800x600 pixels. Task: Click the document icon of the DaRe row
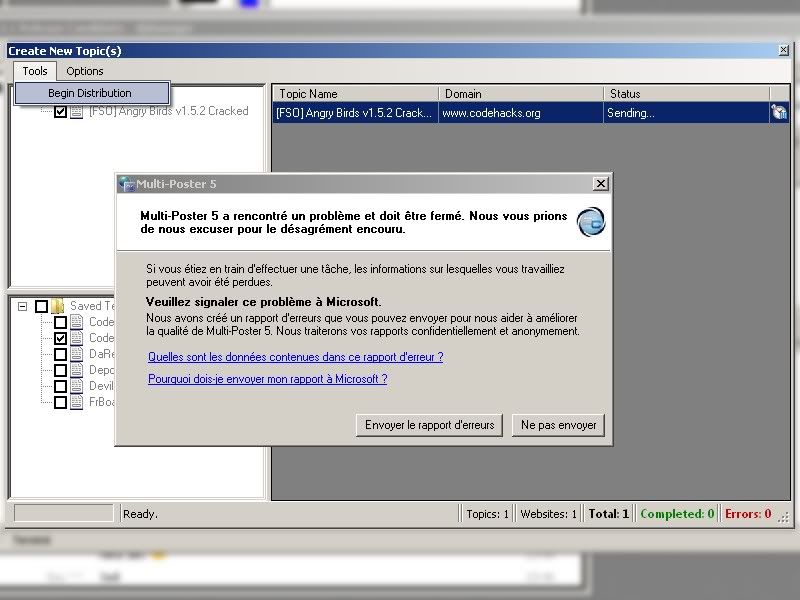pyautogui.click(x=77, y=354)
